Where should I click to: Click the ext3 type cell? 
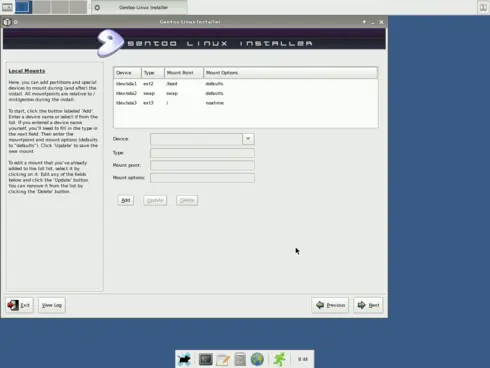[x=148, y=103]
